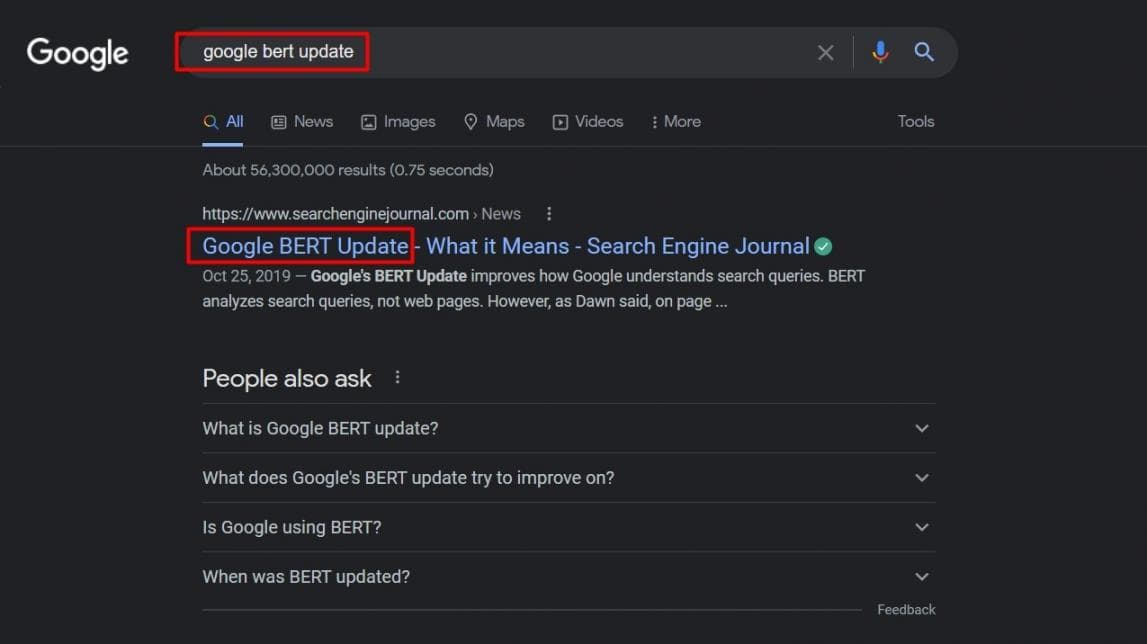Click the magnifying glass search button
1147x644 pixels.
click(924, 52)
